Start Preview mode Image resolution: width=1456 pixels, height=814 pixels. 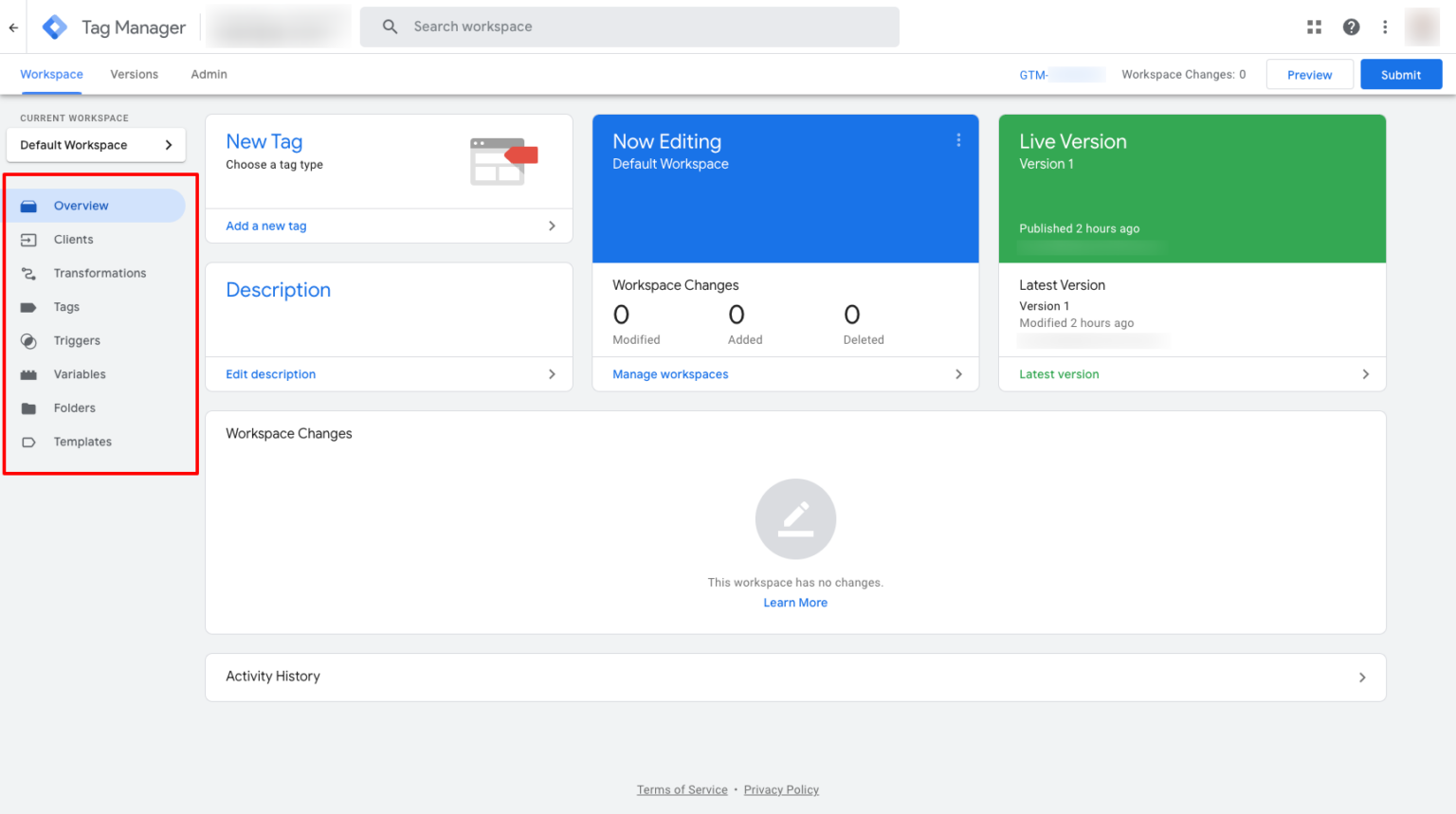1309,74
